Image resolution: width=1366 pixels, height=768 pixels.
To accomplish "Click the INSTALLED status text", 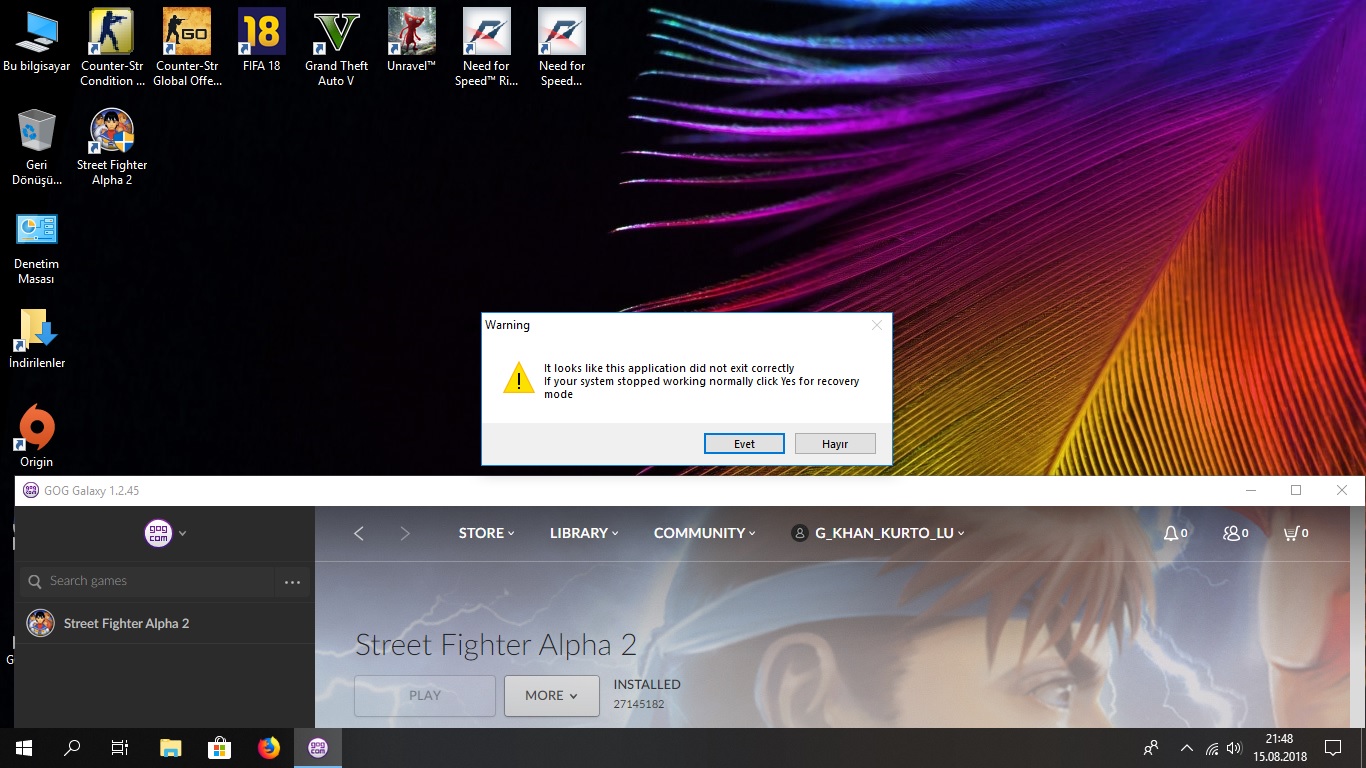I will tap(647, 685).
